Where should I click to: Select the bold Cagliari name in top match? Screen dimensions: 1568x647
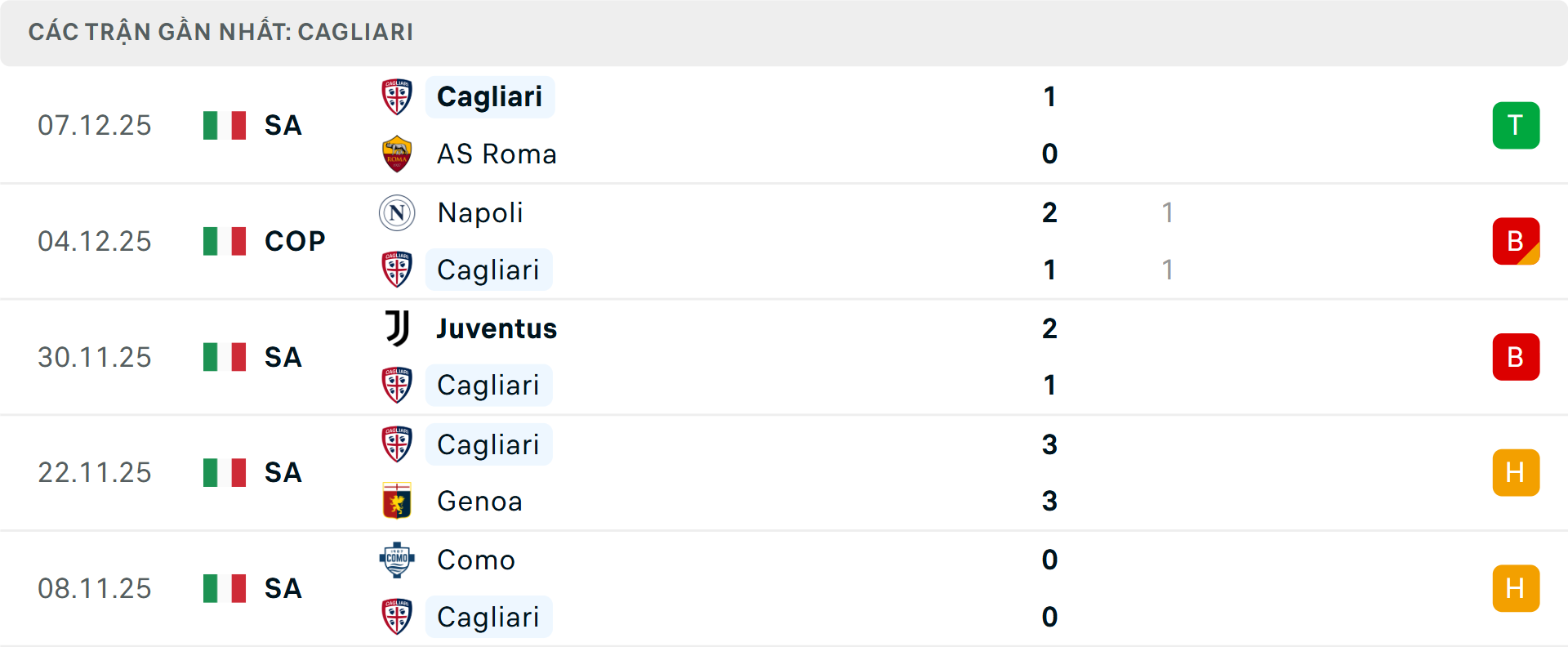pyautogui.click(x=489, y=97)
